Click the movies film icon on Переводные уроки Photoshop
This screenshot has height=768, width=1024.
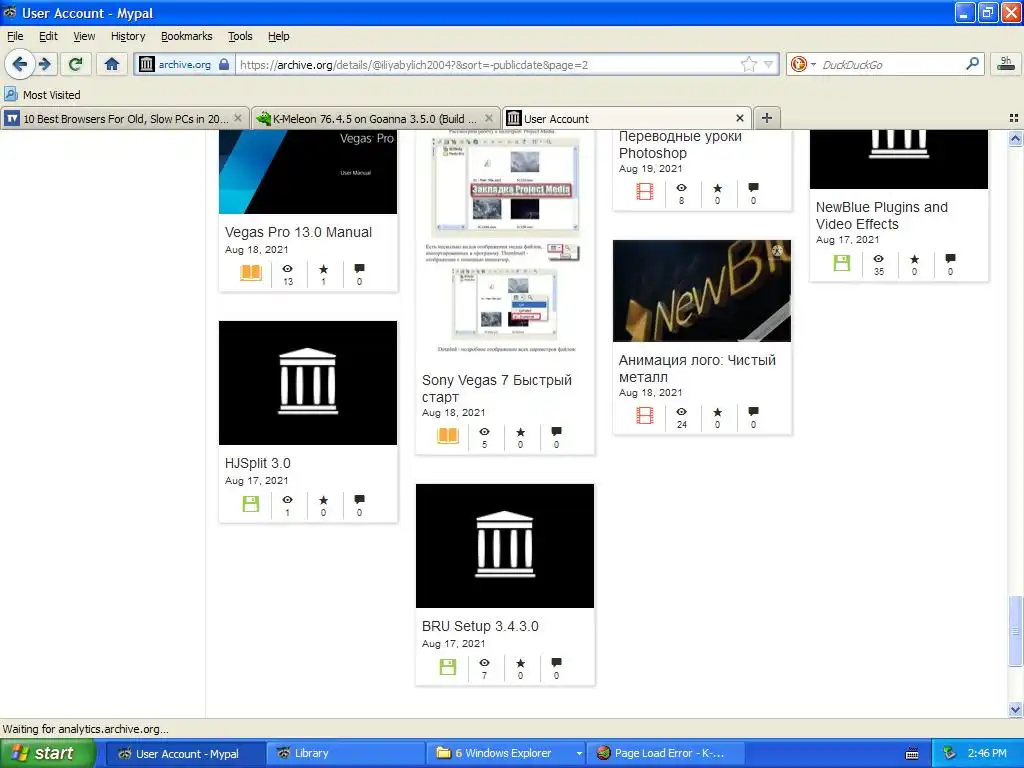coord(645,191)
